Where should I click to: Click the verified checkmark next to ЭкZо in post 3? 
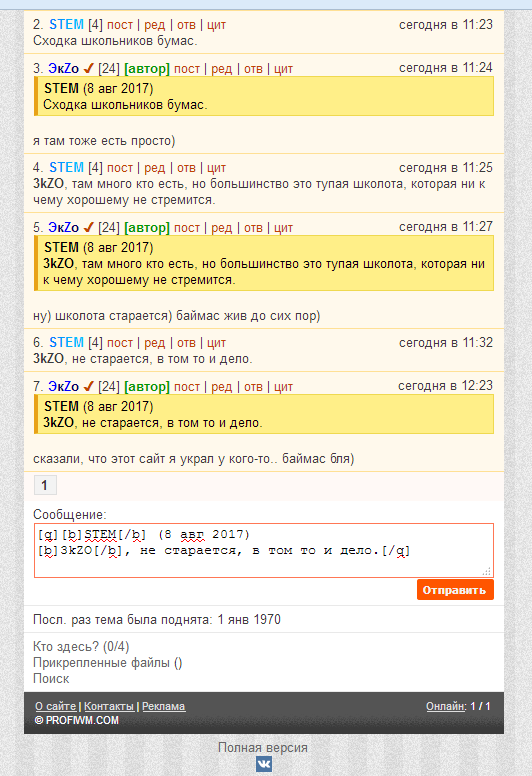(x=89, y=68)
